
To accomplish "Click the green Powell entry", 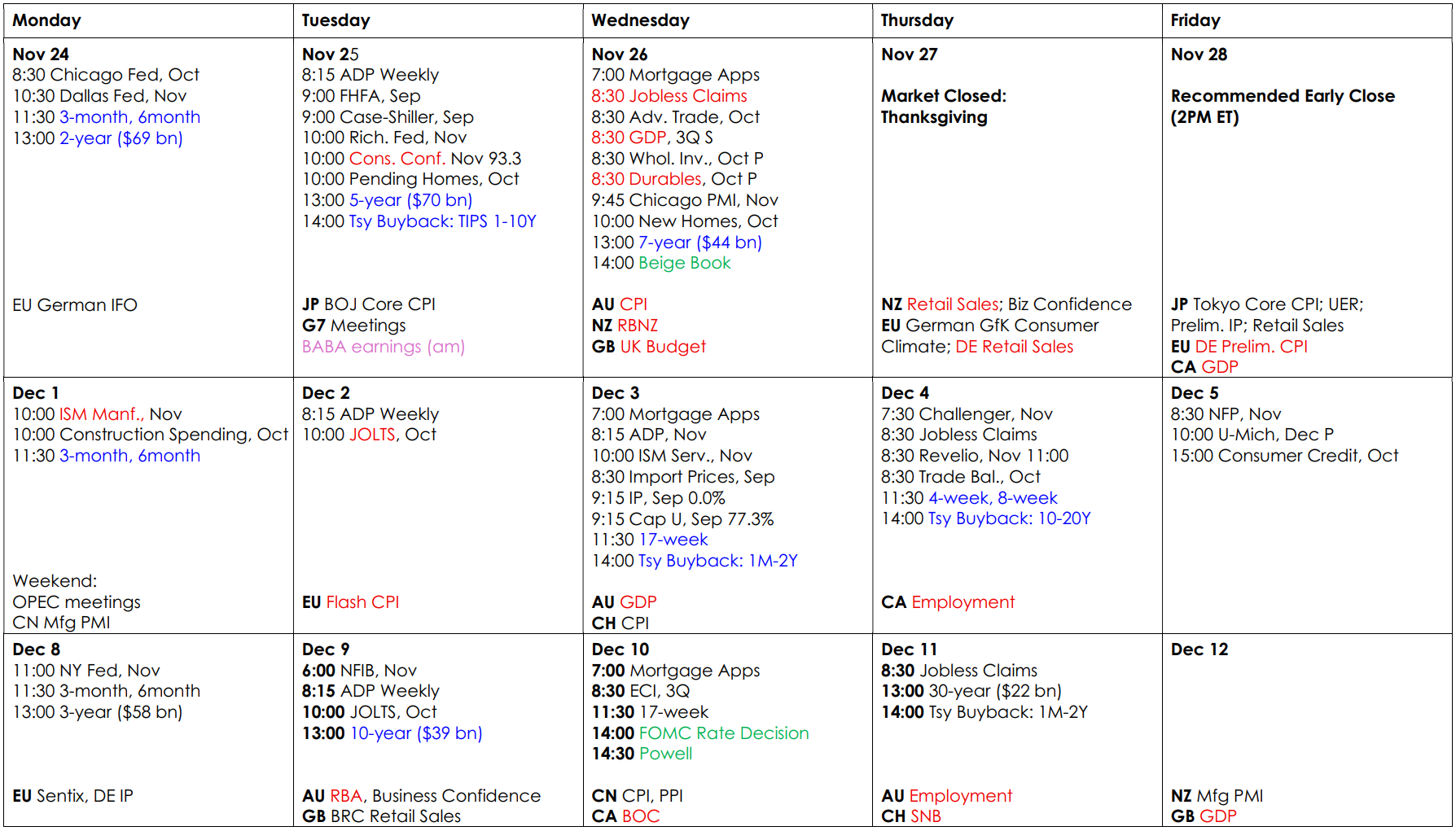I will [665, 754].
